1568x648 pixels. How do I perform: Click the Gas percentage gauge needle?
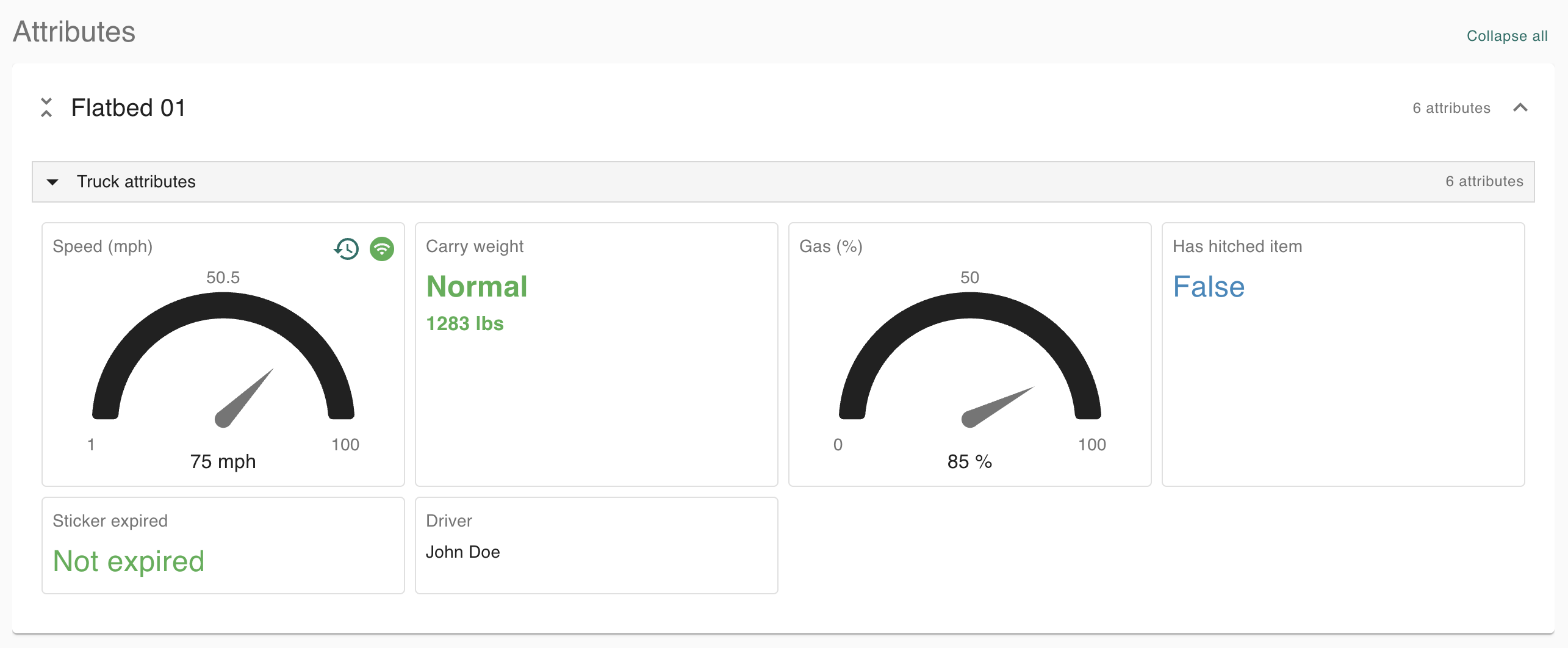[x=997, y=406]
